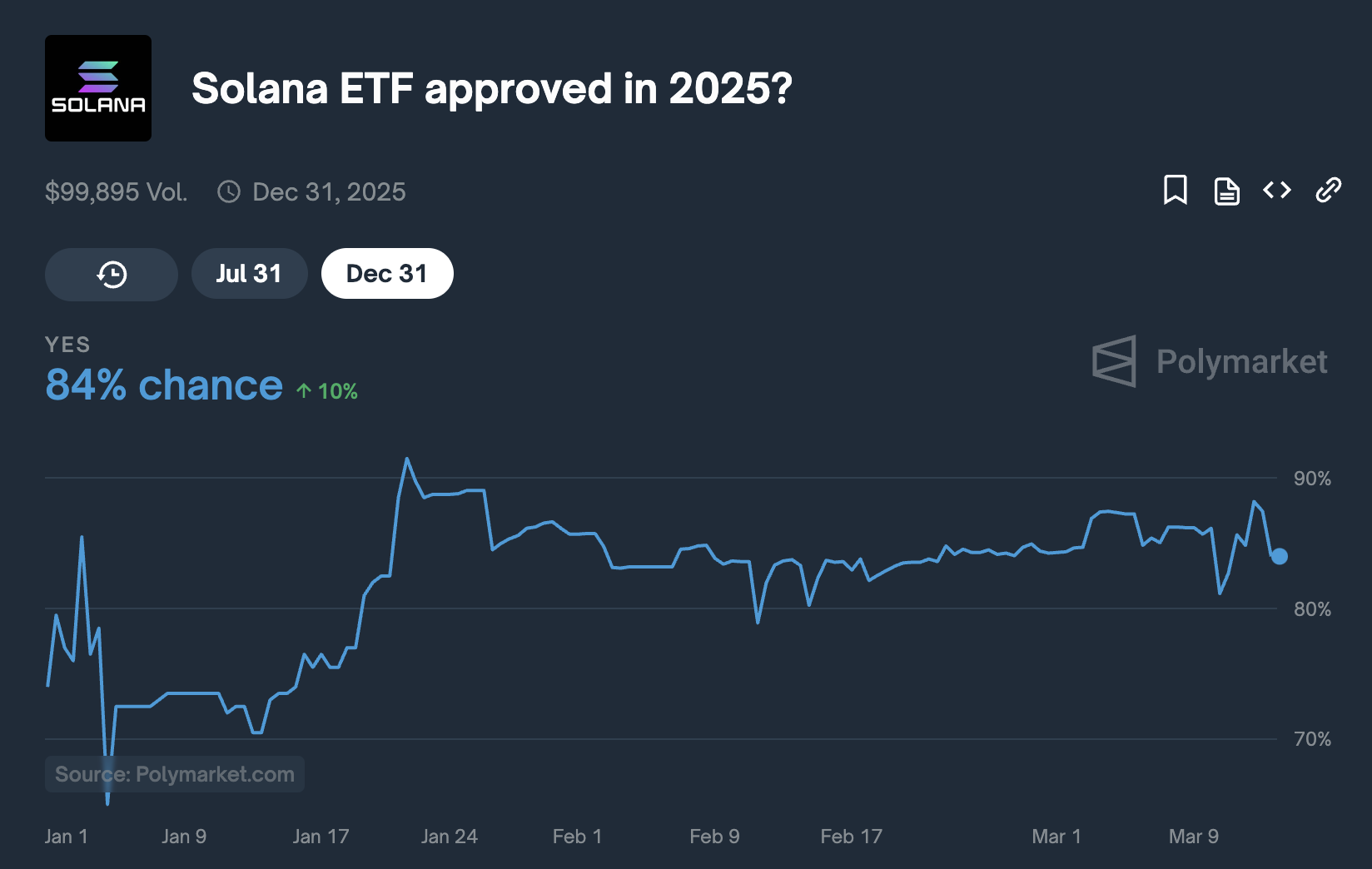This screenshot has height=869, width=1372.
Task: Click the clock icon beside end date
Action: (x=229, y=192)
